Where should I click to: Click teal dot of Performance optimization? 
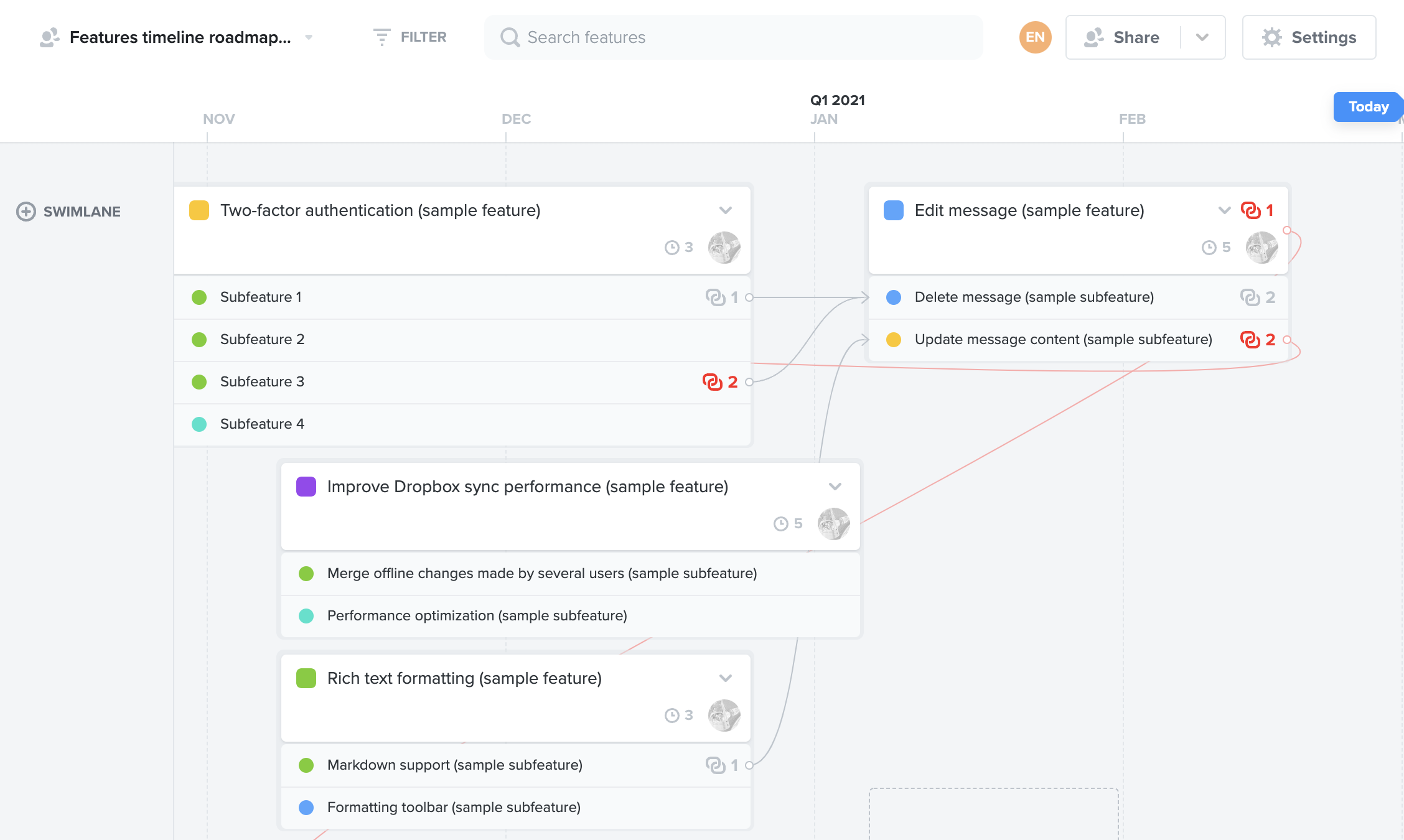point(306,616)
